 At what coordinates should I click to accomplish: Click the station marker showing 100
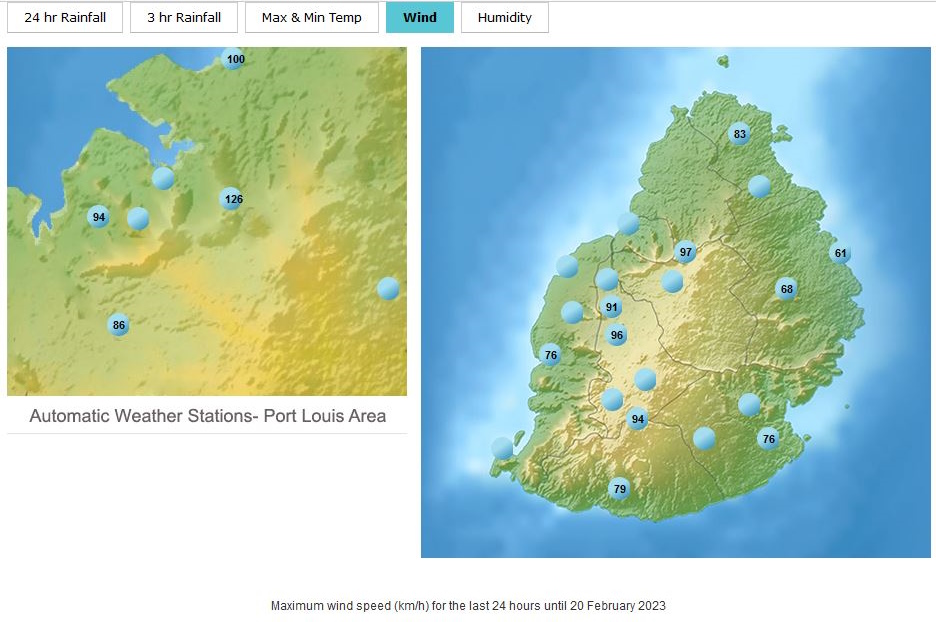(x=234, y=60)
